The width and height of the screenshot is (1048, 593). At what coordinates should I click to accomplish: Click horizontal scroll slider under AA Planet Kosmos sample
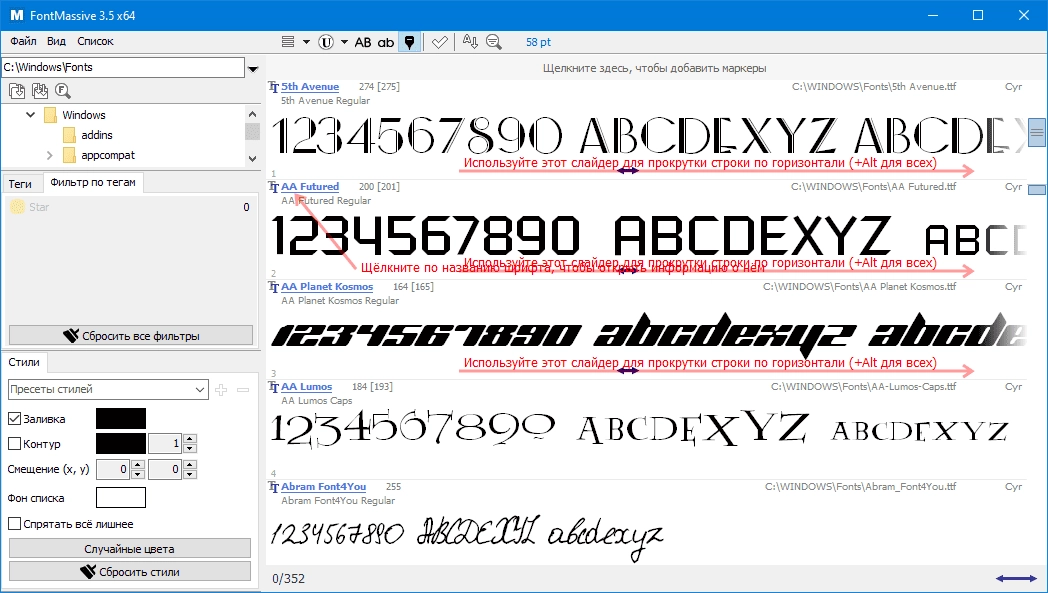click(628, 370)
